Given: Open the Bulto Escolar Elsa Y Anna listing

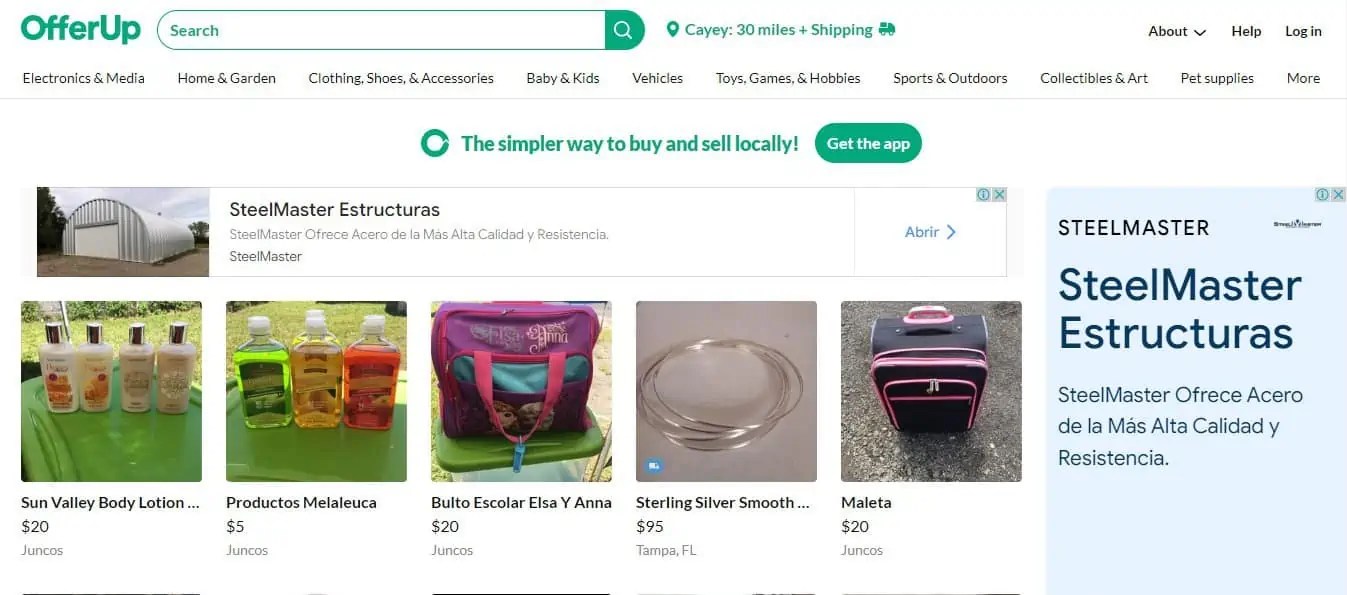Looking at the screenshot, I should pos(521,391).
